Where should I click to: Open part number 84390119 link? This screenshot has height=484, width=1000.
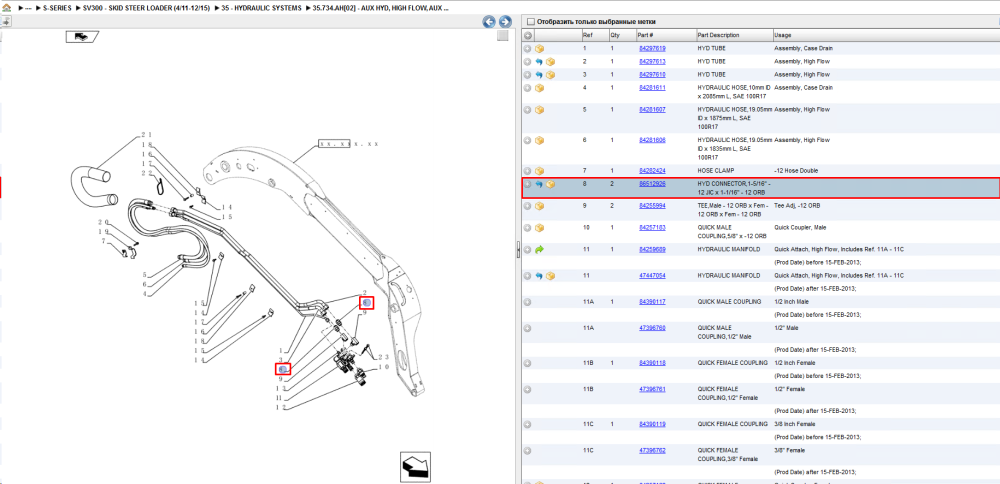(x=652, y=424)
